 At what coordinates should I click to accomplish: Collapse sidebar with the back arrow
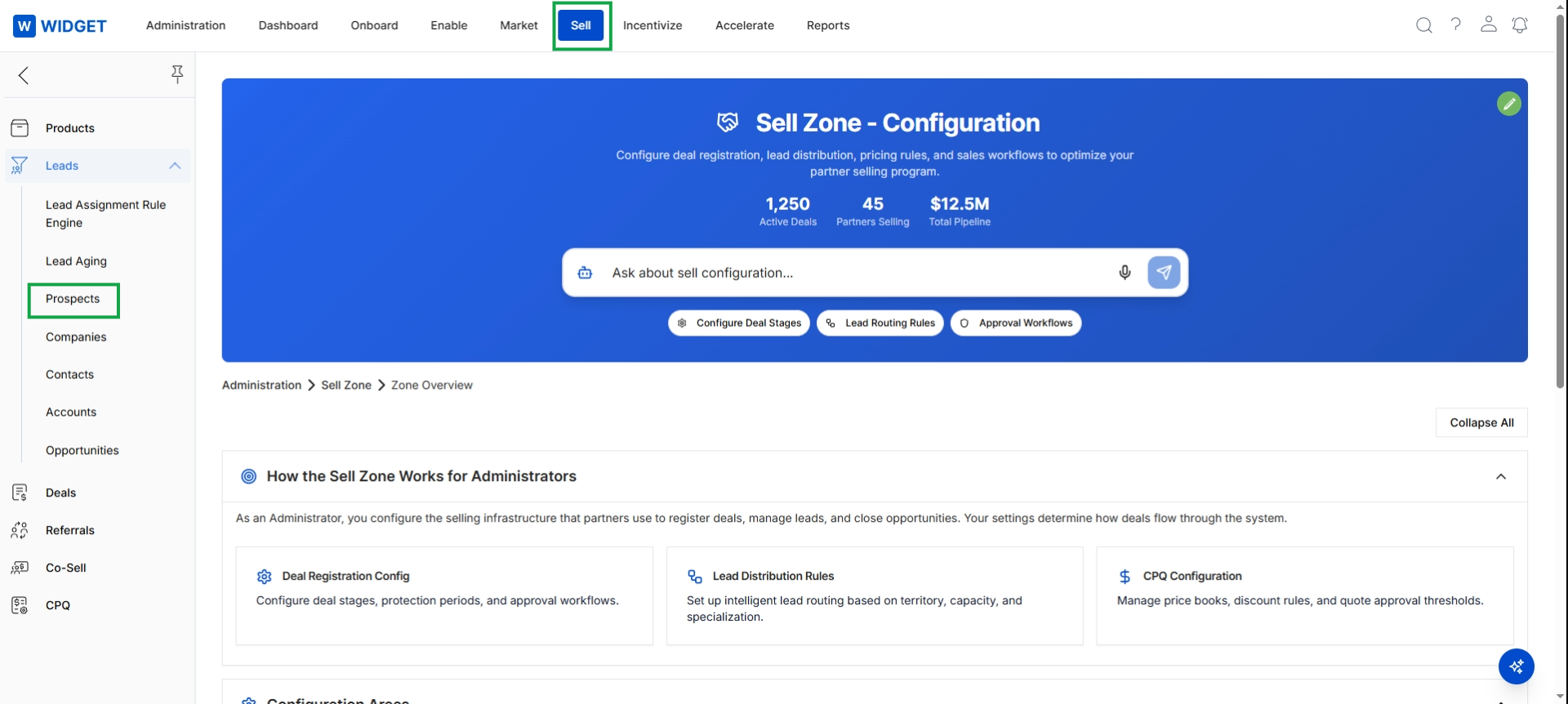tap(24, 75)
